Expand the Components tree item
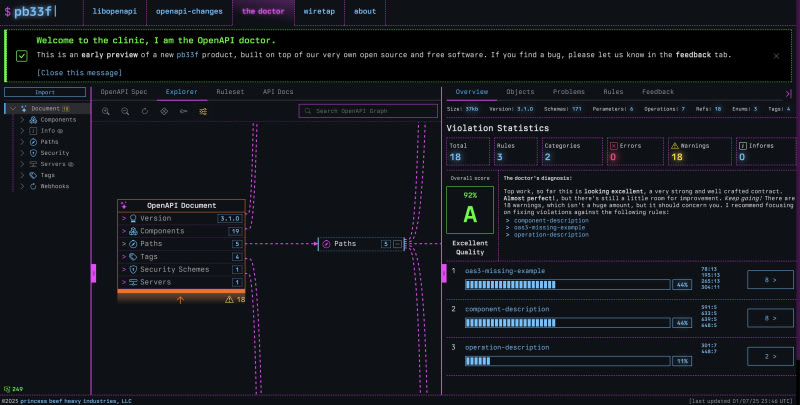 tap(23, 119)
